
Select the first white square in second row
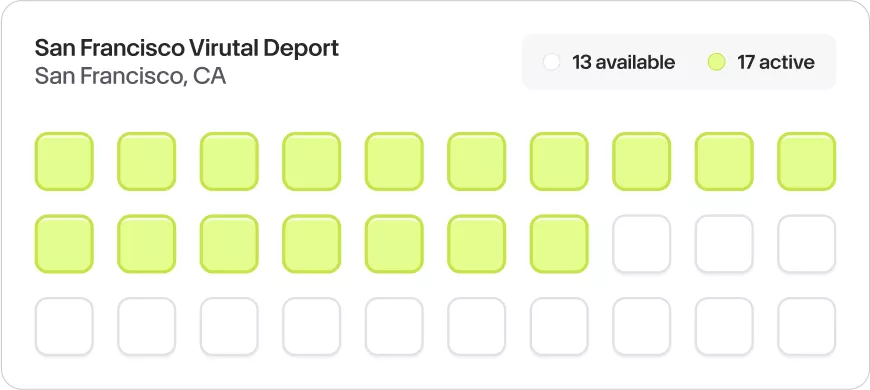[641, 244]
